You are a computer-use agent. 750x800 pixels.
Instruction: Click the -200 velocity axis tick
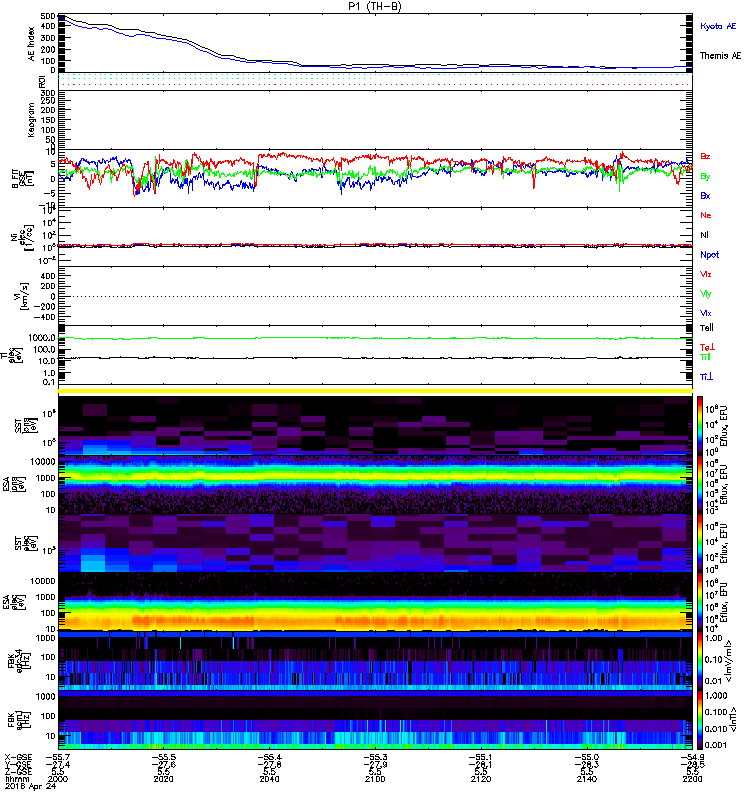[45, 307]
